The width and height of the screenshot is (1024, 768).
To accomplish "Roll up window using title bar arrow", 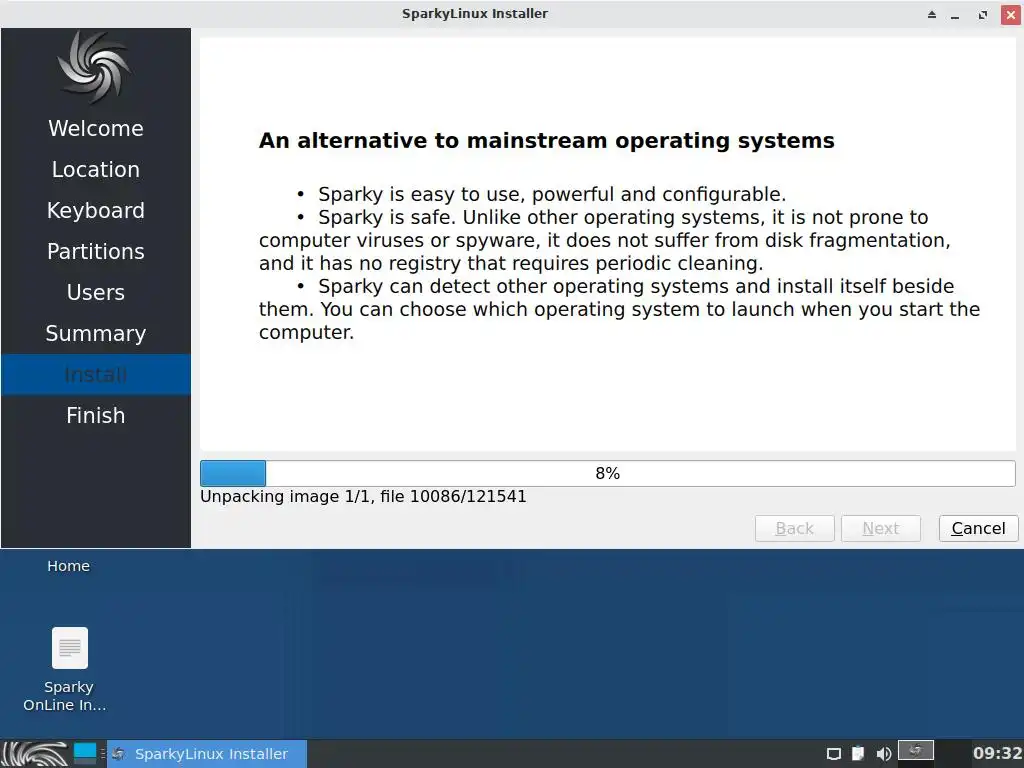I will point(932,14).
